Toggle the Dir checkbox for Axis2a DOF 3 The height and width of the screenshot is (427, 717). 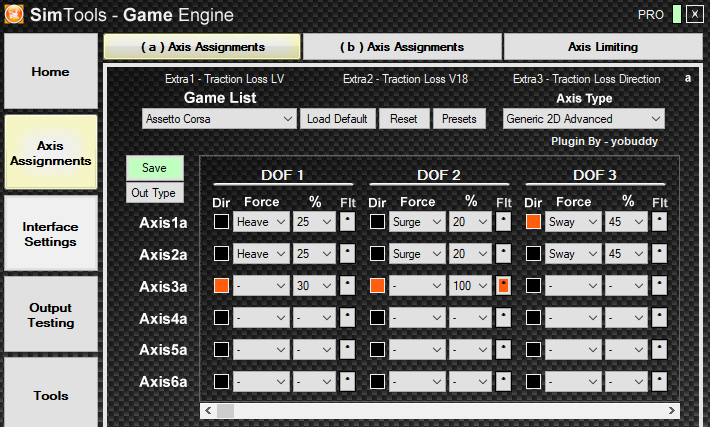click(534, 254)
